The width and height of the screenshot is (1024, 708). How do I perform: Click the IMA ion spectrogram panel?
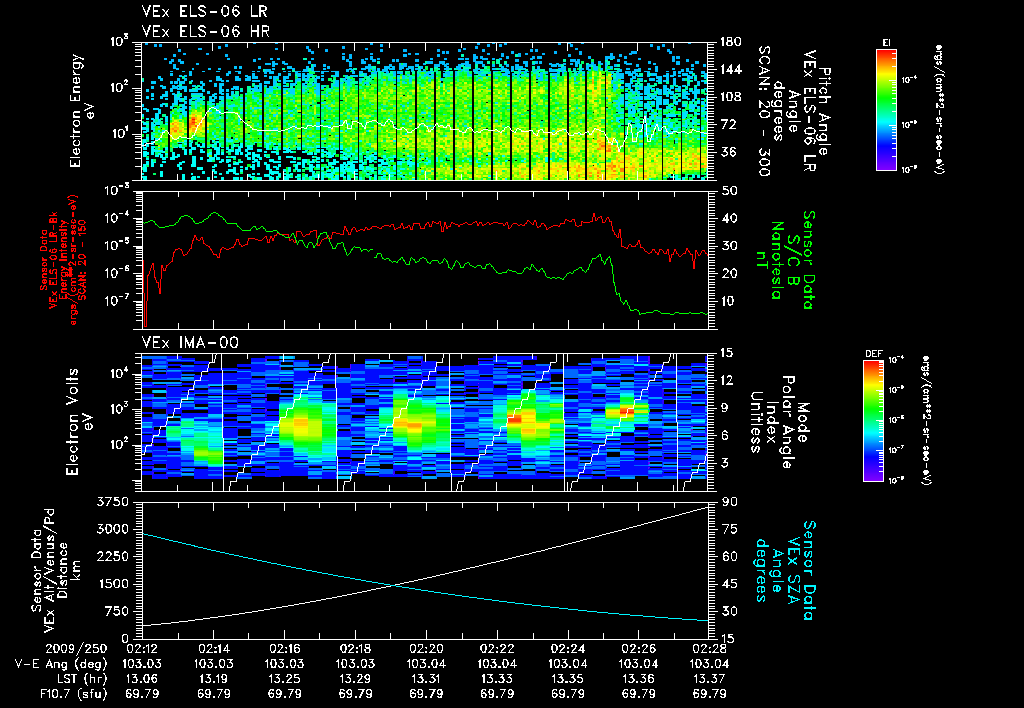pos(424,423)
